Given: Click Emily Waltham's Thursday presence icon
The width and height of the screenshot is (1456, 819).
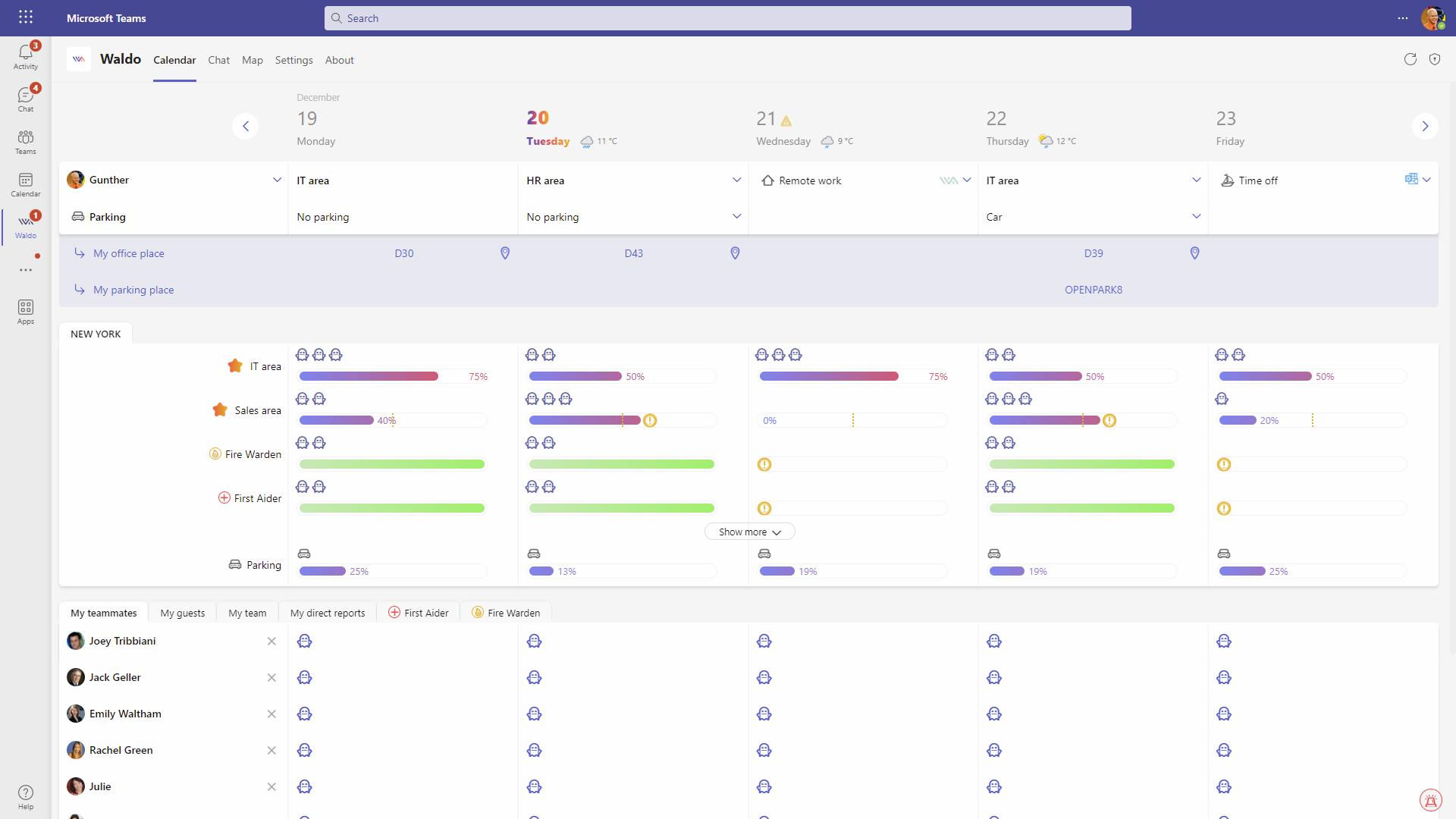Looking at the screenshot, I should (995, 714).
